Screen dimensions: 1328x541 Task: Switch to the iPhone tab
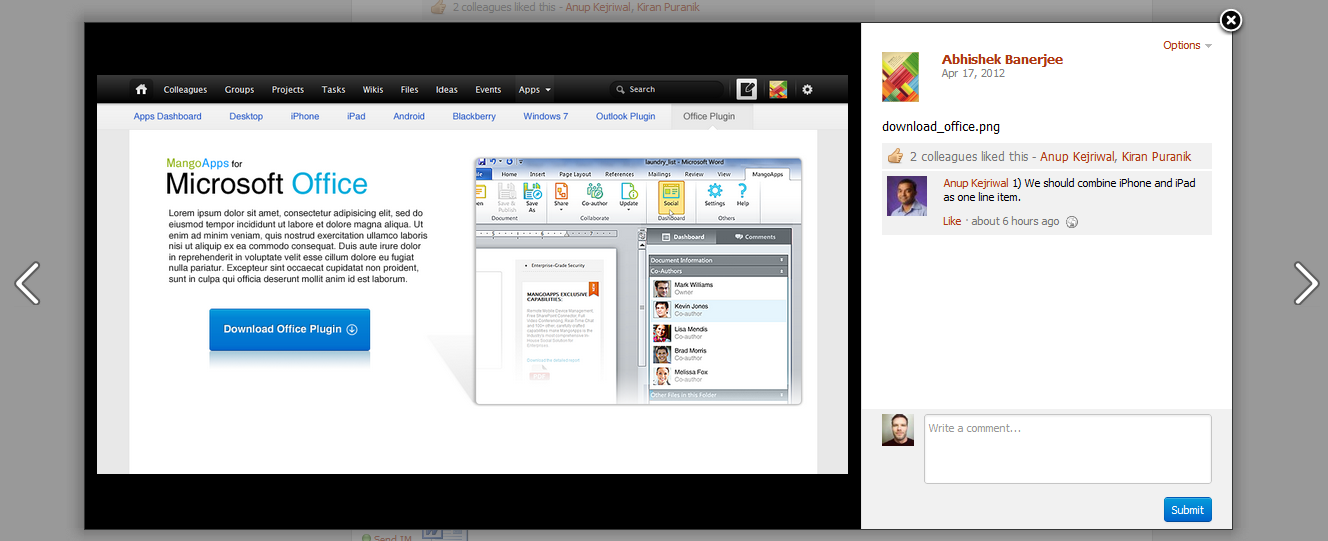(x=305, y=116)
